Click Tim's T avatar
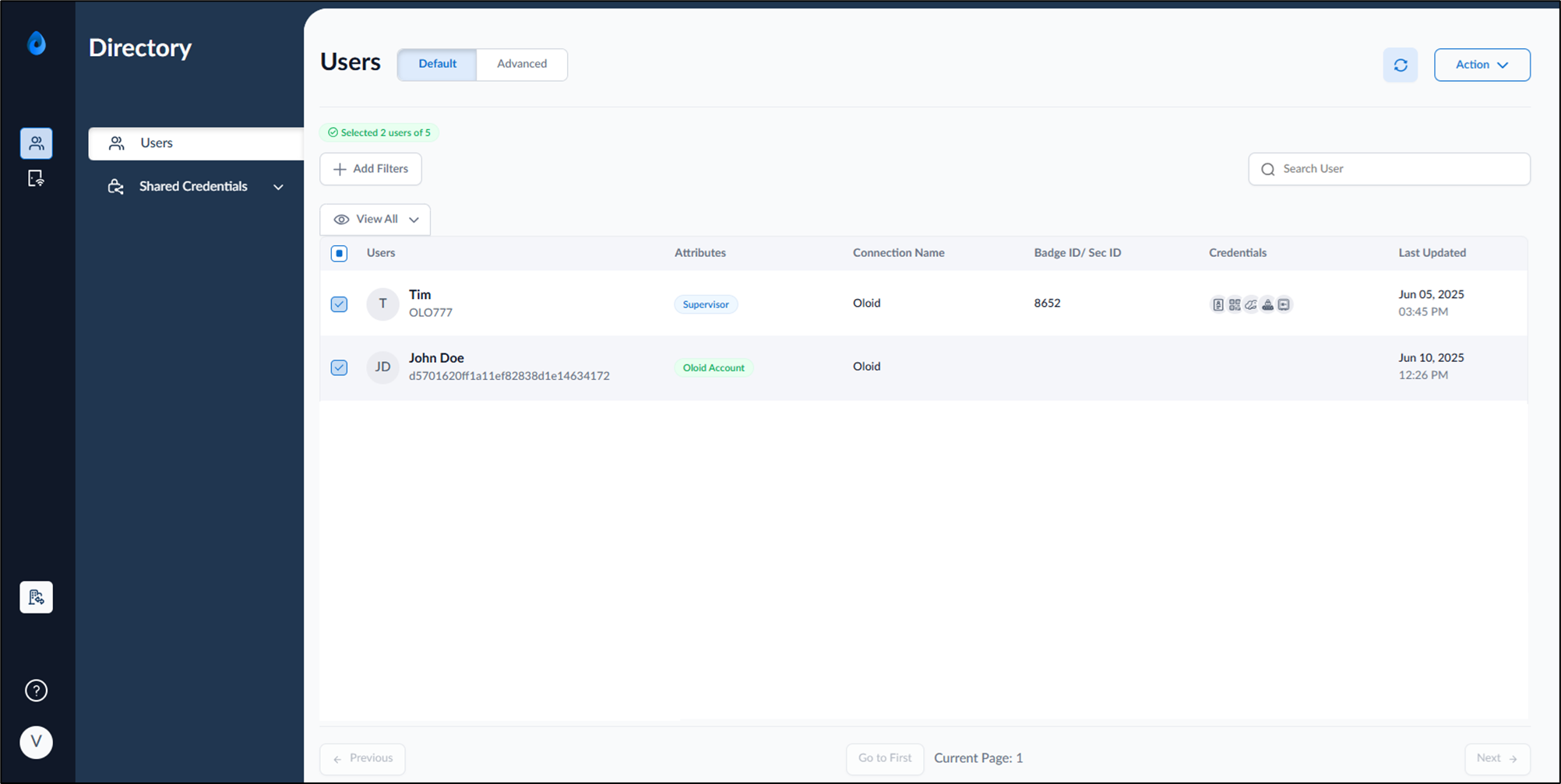Screen dimensions: 1561x784 [382, 304]
